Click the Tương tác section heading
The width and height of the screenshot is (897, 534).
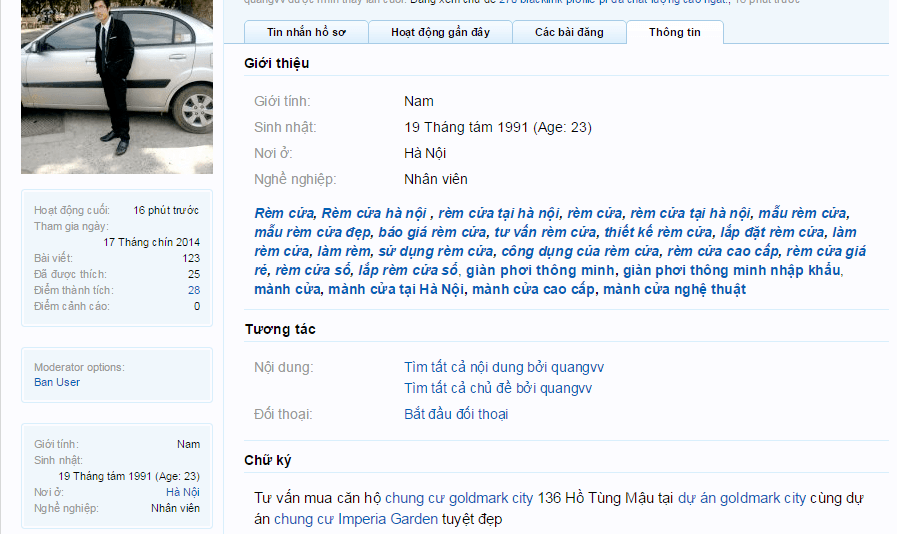click(280, 329)
